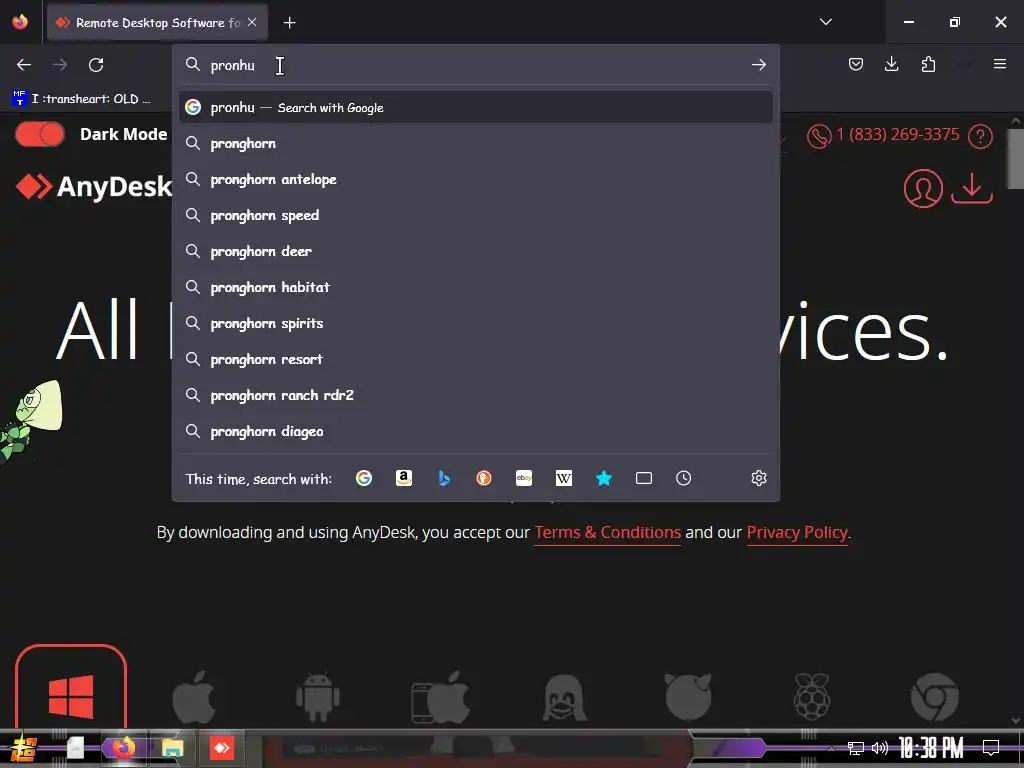The image size is (1024, 768).
Task: Click the AnyDesk download arrow icon
Action: coord(972,188)
